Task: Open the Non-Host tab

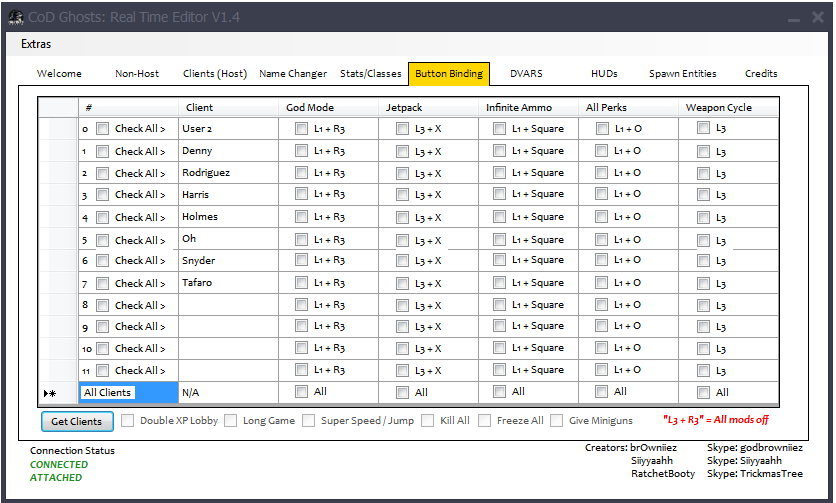Action: tap(137, 74)
